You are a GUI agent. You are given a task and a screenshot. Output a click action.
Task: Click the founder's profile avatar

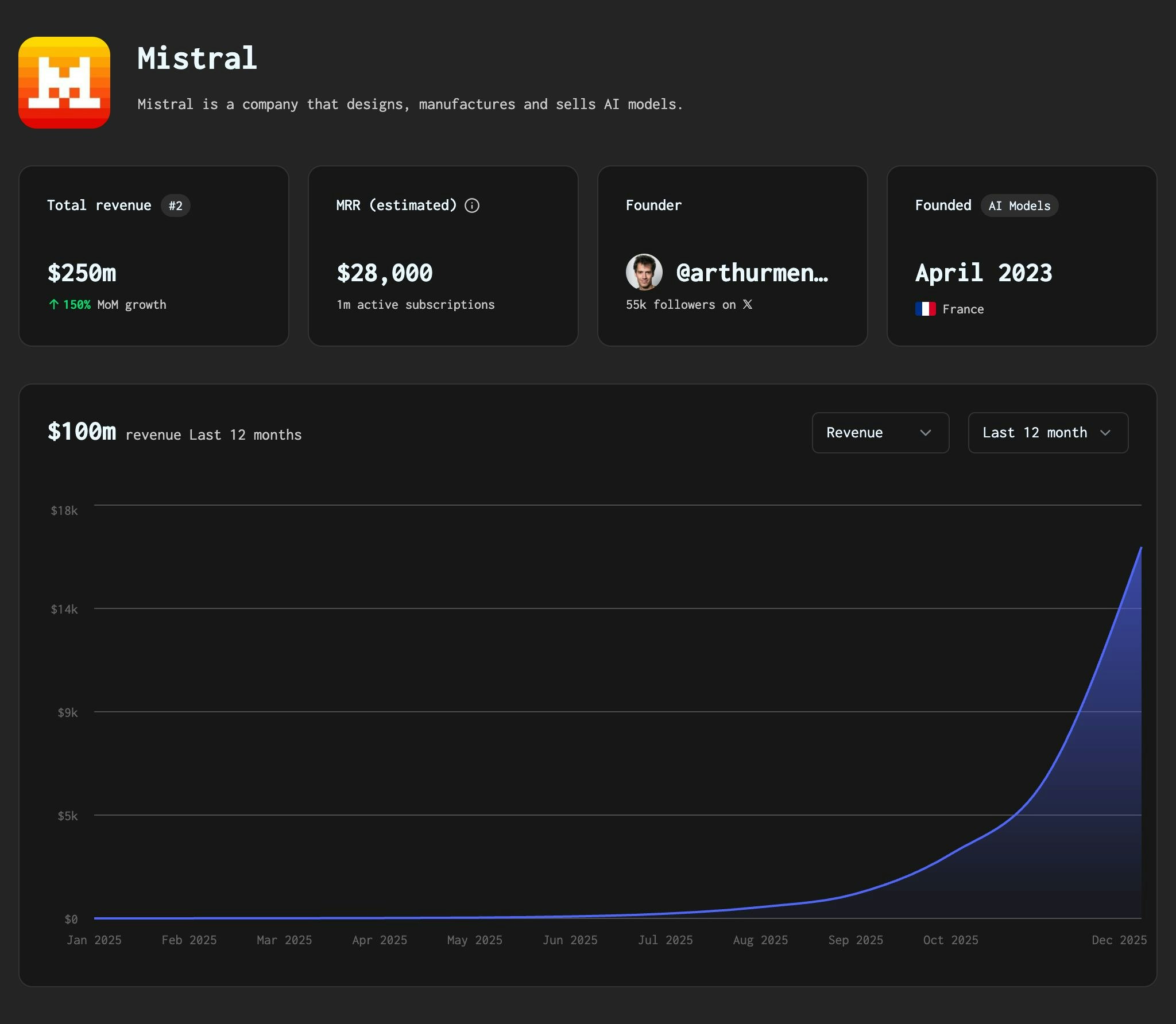coord(644,272)
